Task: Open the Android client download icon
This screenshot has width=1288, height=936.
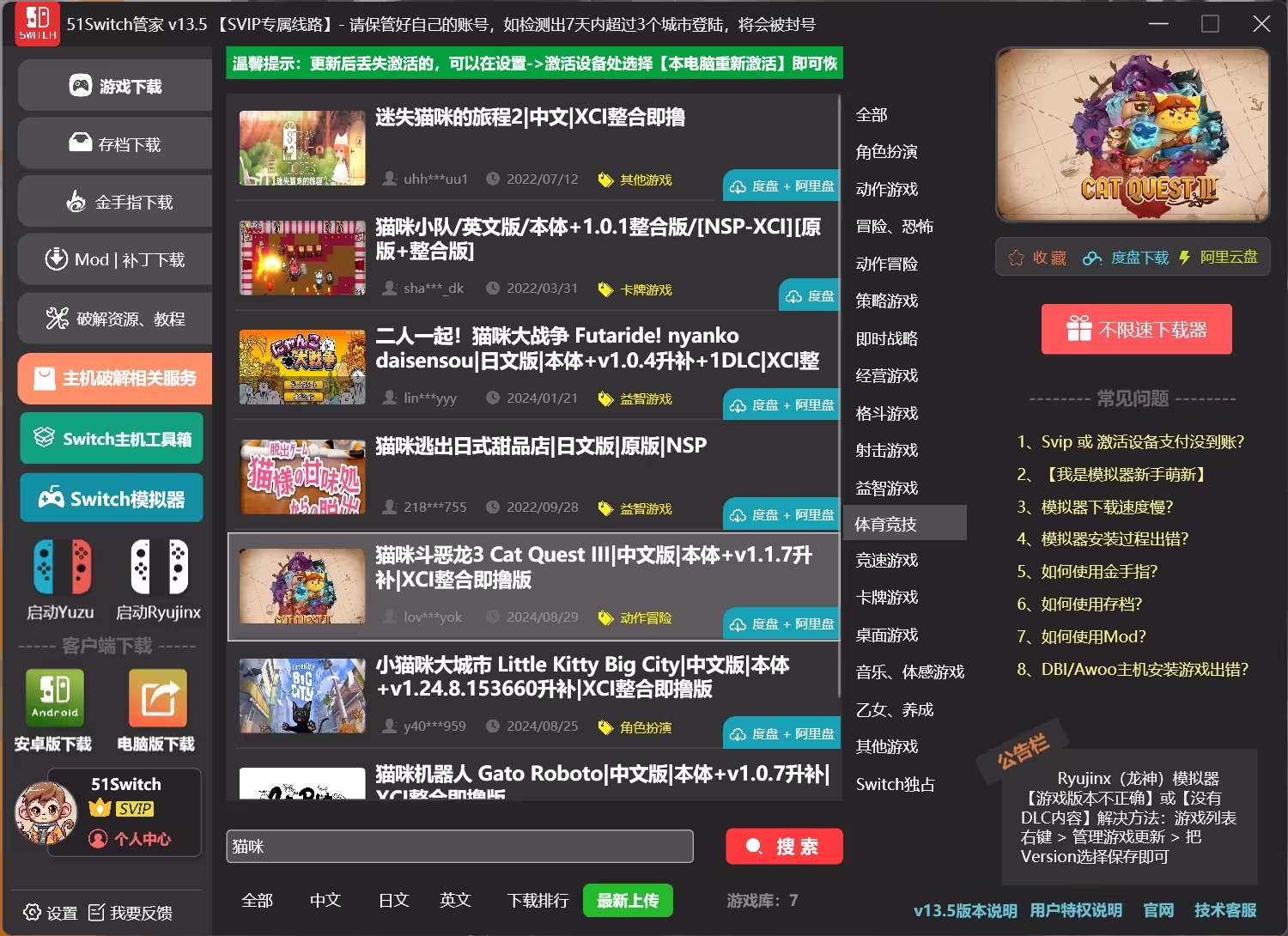Action: [55, 698]
